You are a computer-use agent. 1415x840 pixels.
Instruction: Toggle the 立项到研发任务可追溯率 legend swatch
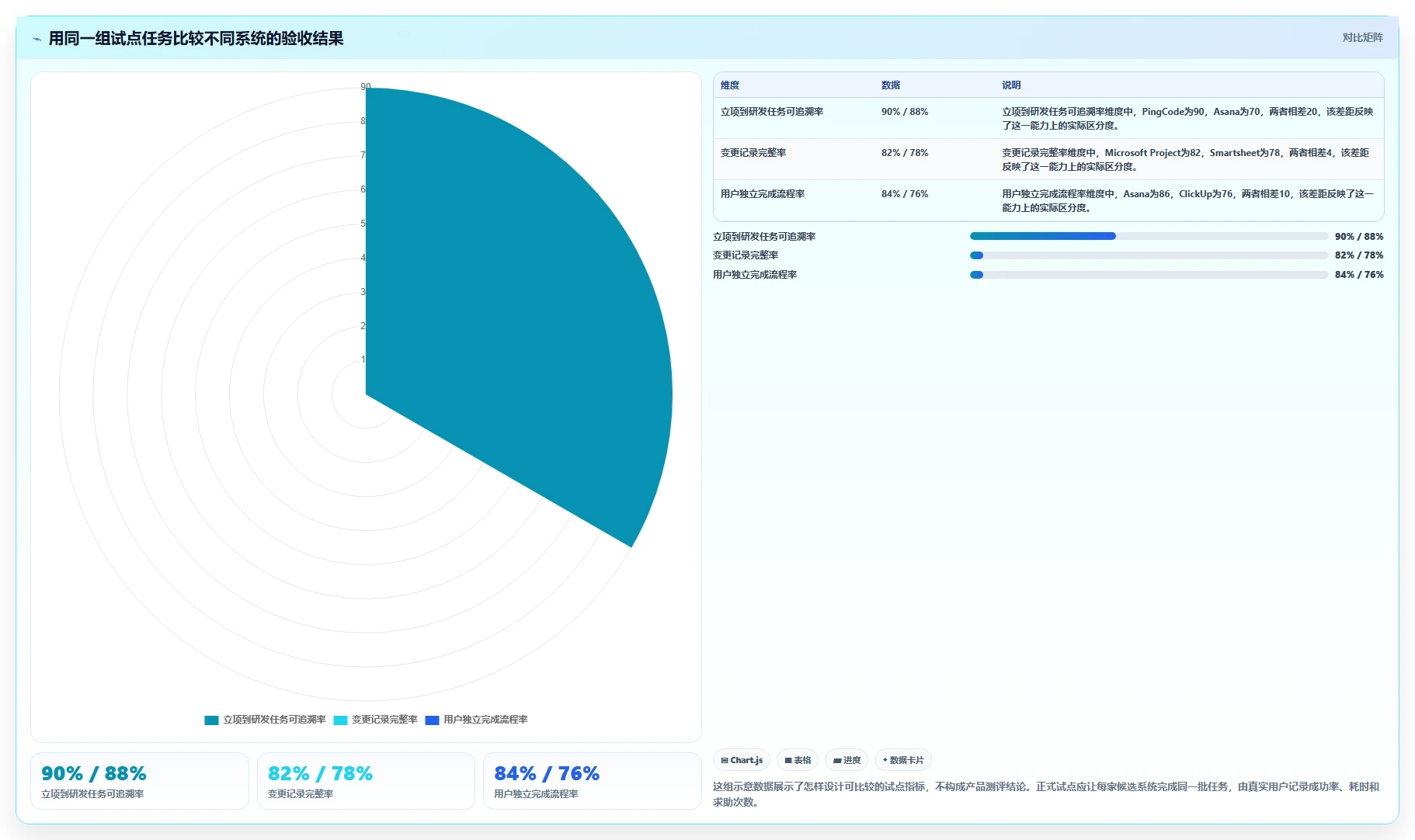211,720
